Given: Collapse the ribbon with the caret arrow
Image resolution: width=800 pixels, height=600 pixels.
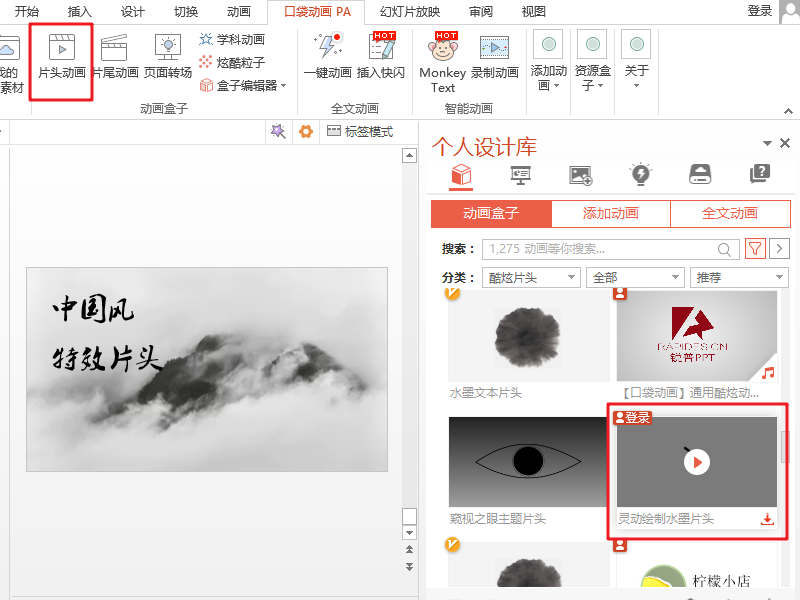Looking at the screenshot, I should [788, 111].
